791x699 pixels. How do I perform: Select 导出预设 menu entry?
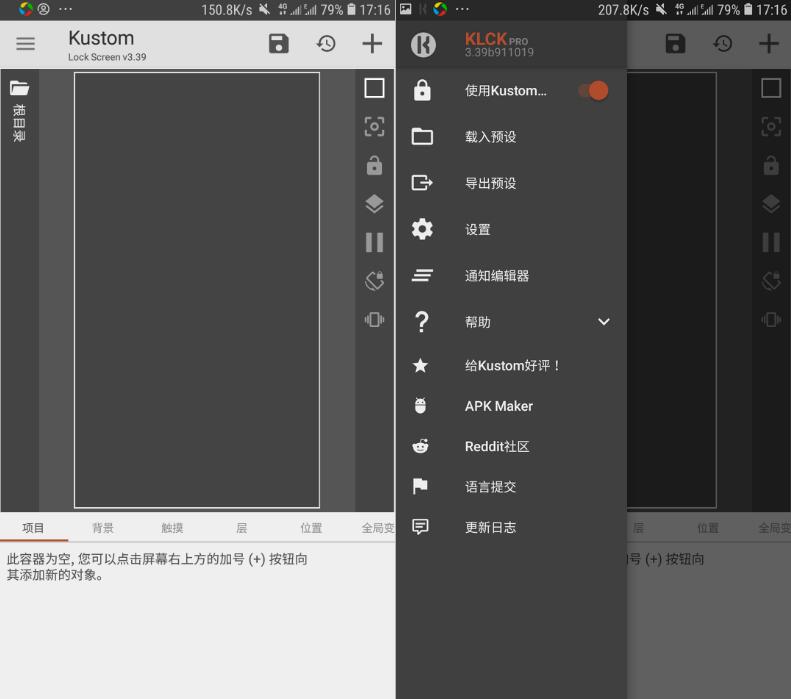[x=511, y=183]
